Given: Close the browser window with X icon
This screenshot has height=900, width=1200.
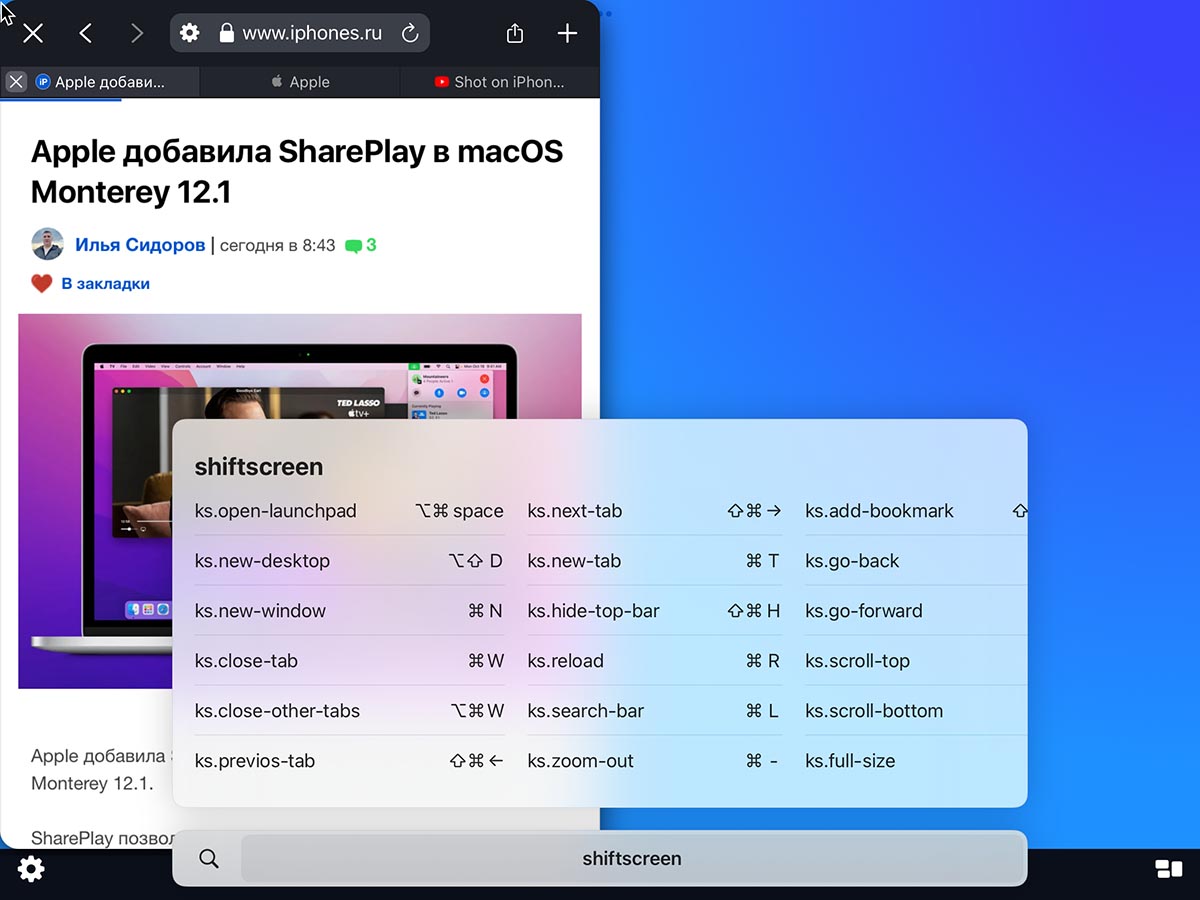Looking at the screenshot, I should tap(33, 33).
